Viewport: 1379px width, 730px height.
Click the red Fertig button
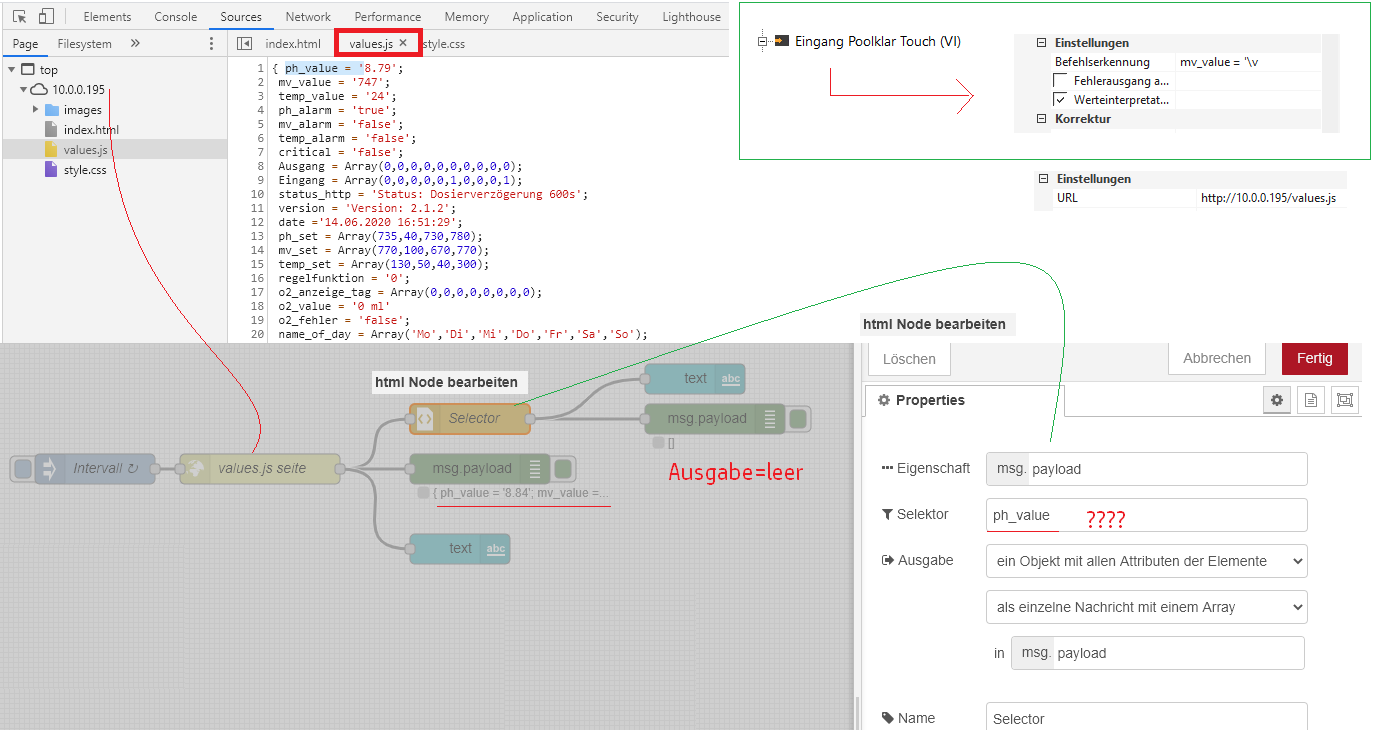click(x=1314, y=358)
